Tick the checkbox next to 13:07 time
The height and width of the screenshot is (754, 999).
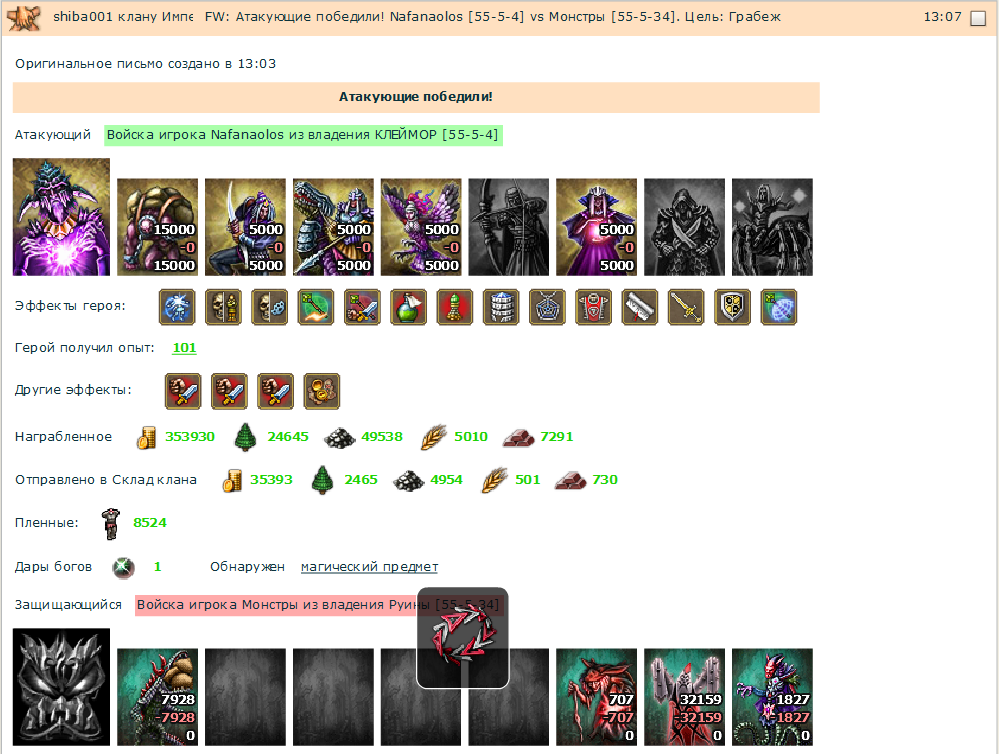[x=977, y=18]
